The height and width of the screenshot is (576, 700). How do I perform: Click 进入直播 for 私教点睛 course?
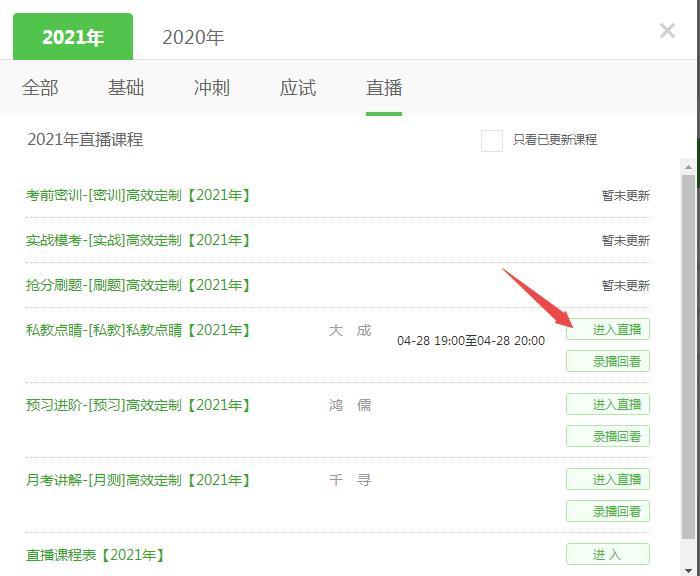608,329
